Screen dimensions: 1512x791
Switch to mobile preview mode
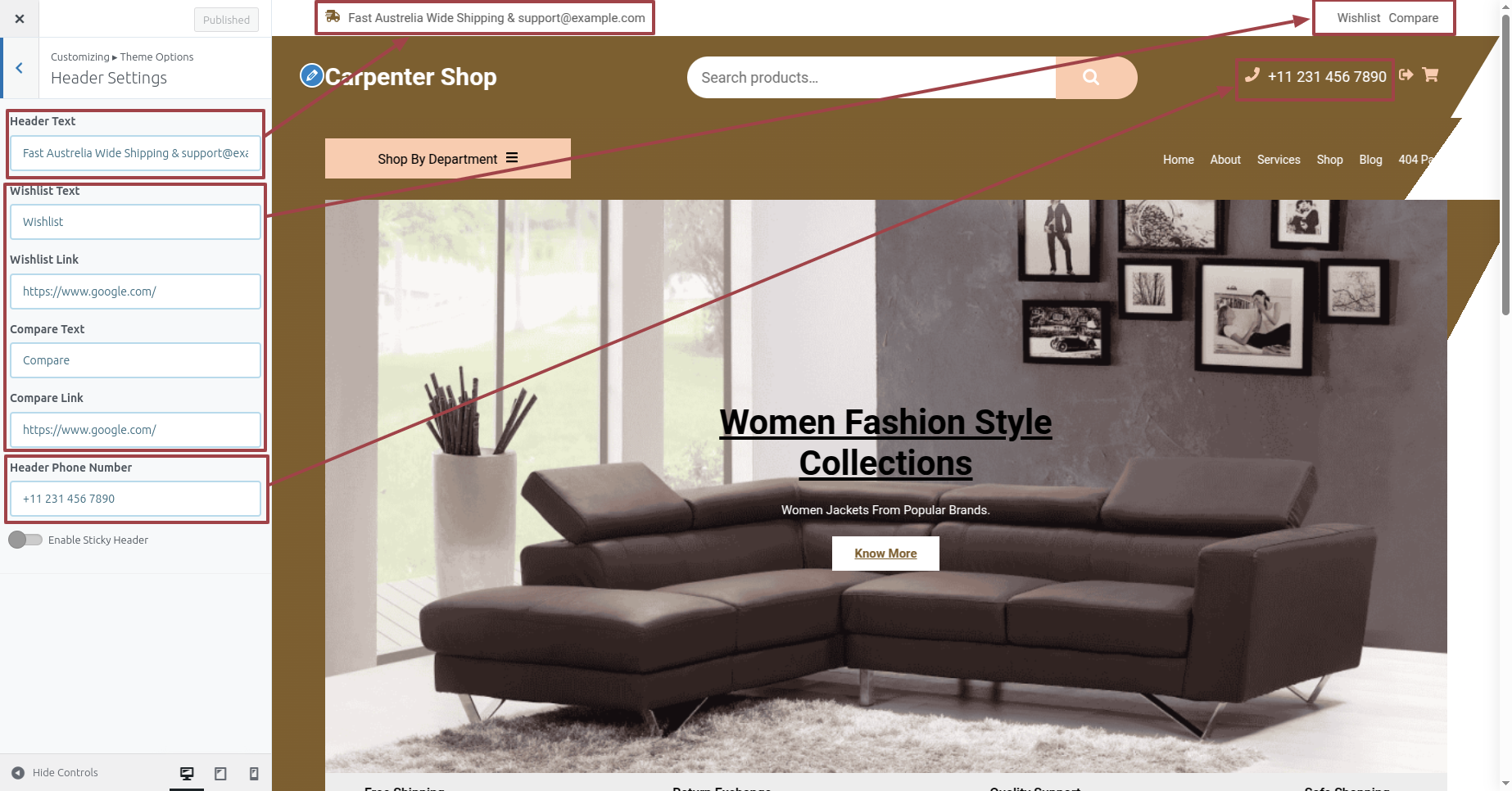[254, 773]
